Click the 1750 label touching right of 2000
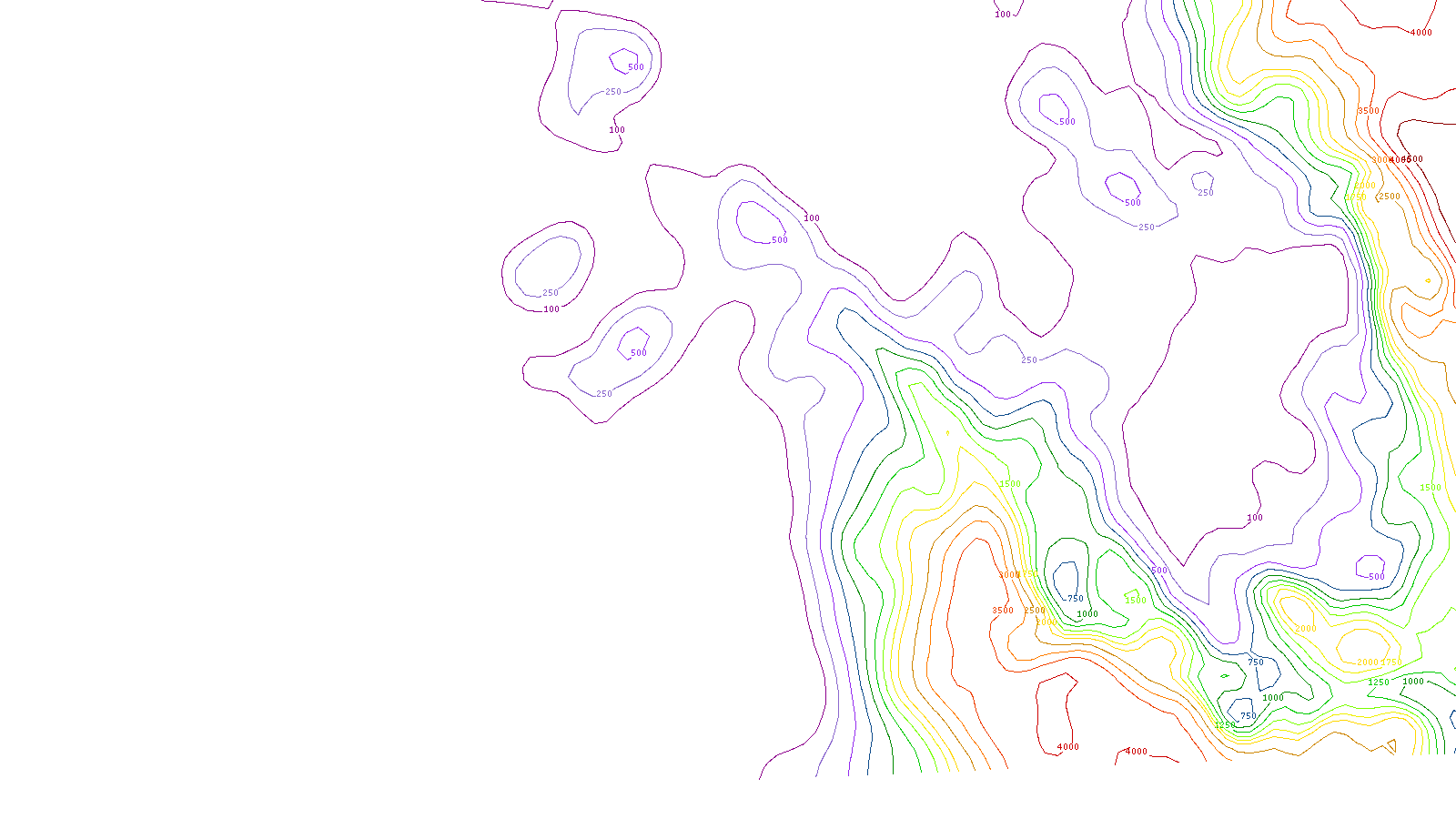This screenshot has width=1456, height=819. tap(1390, 662)
